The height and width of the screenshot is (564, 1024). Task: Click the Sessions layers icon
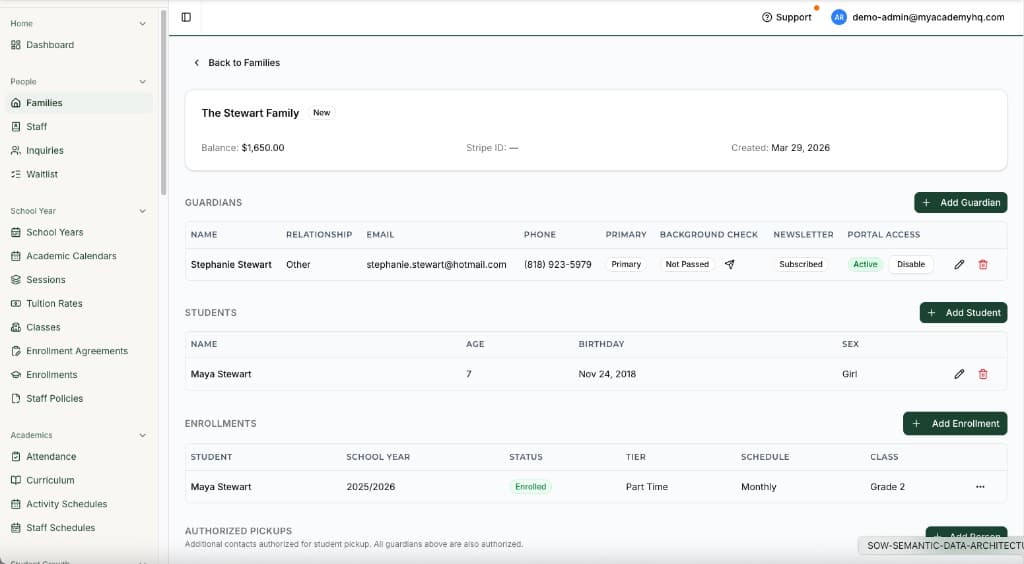pos(16,279)
